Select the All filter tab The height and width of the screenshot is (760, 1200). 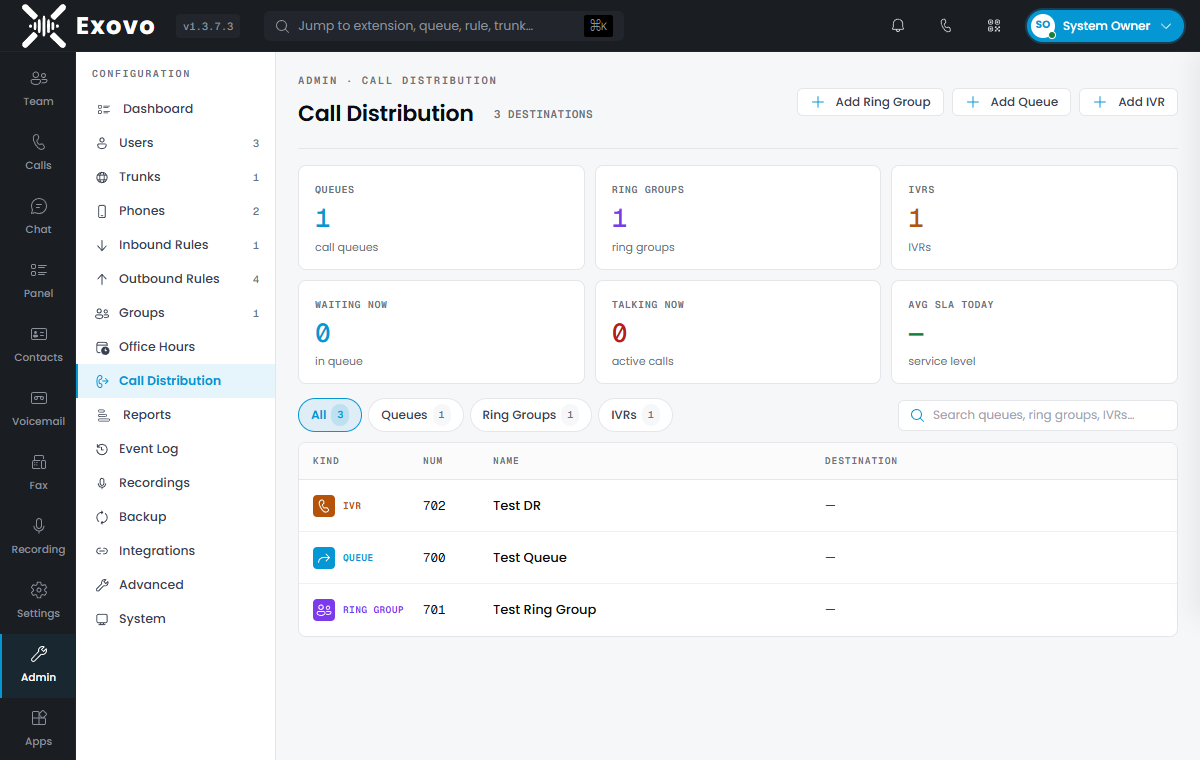[330, 415]
